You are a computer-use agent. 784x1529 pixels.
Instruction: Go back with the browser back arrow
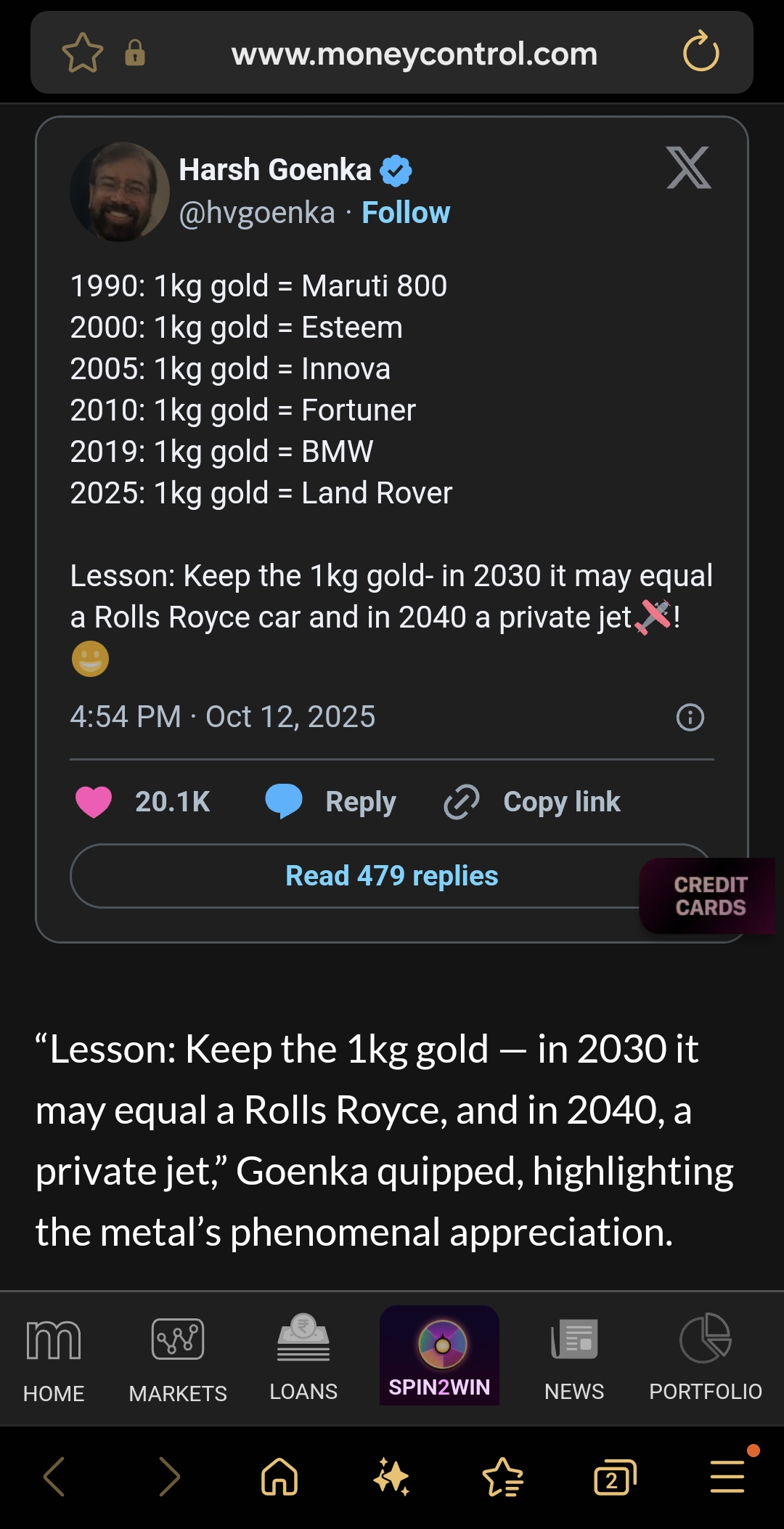tap(54, 1477)
